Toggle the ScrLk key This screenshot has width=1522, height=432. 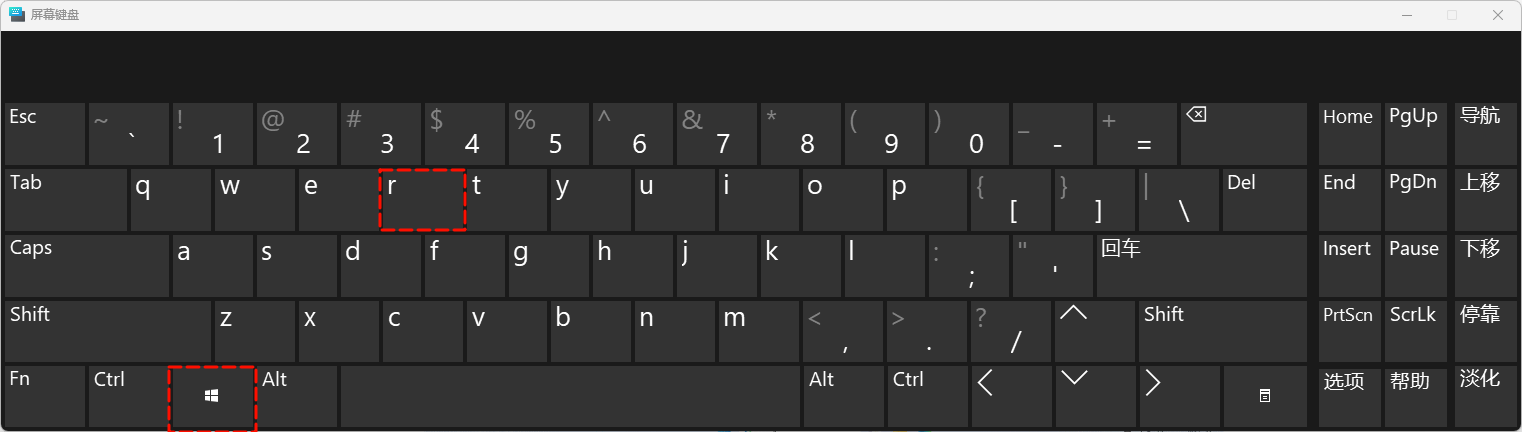click(x=1414, y=331)
